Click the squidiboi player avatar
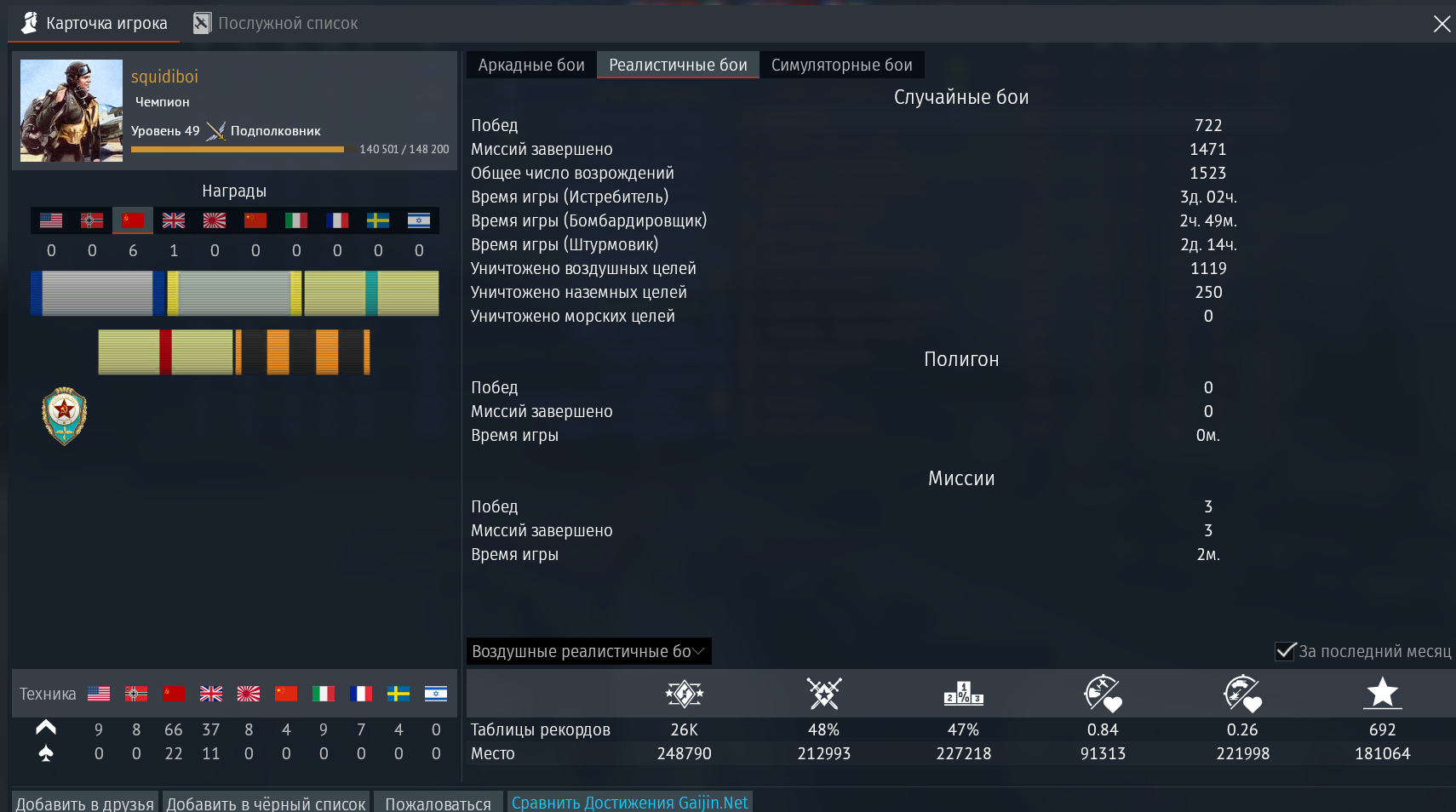This screenshot has height=812, width=1456. point(72,111)
